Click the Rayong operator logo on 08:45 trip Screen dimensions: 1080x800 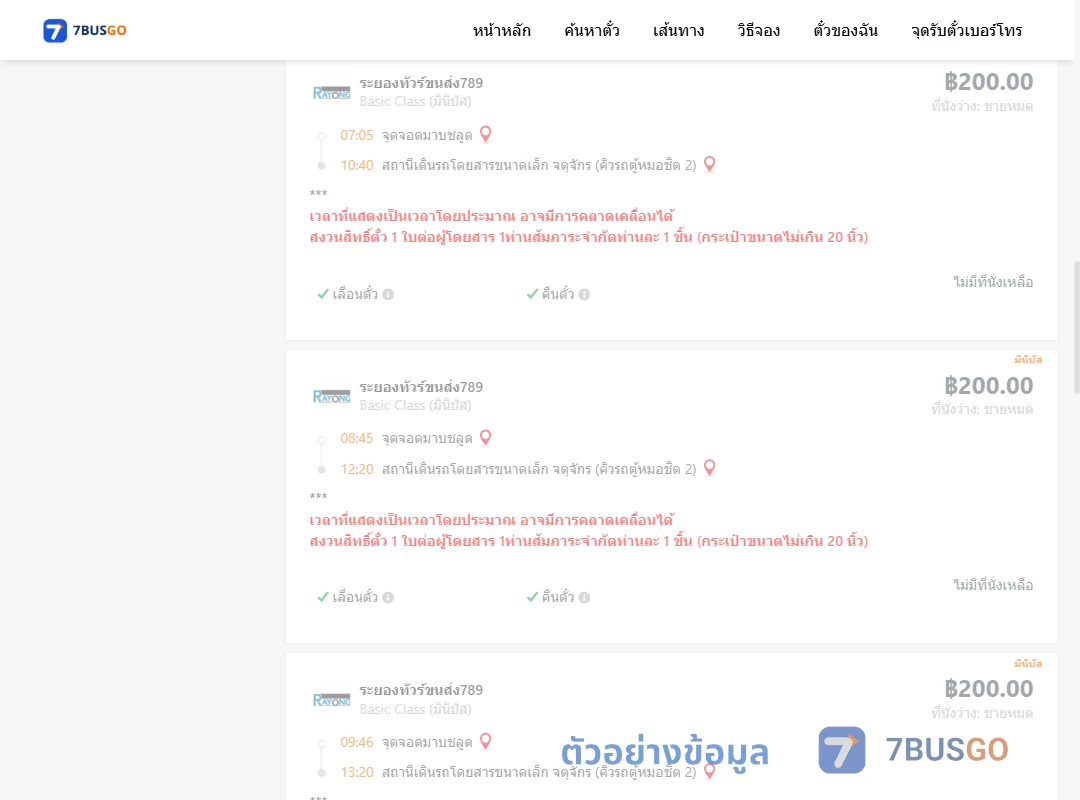click(x=331, y=396)
